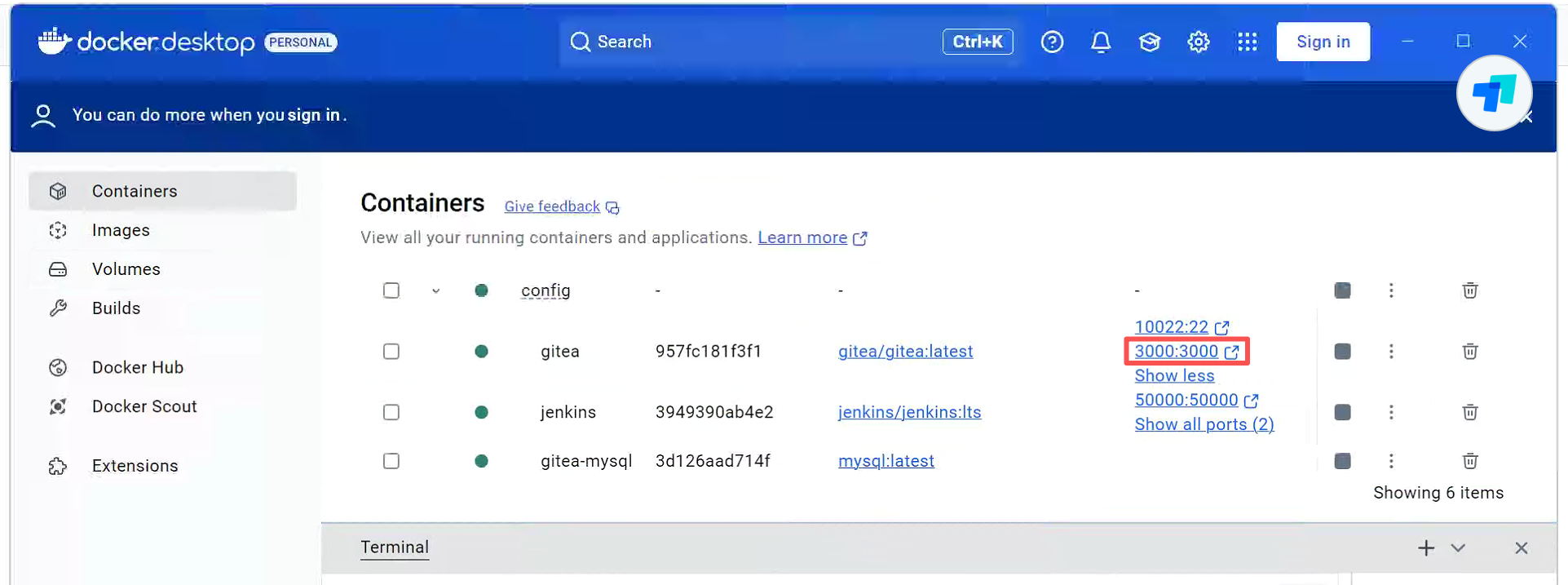Open the apps grid icon

[1248, 42]
